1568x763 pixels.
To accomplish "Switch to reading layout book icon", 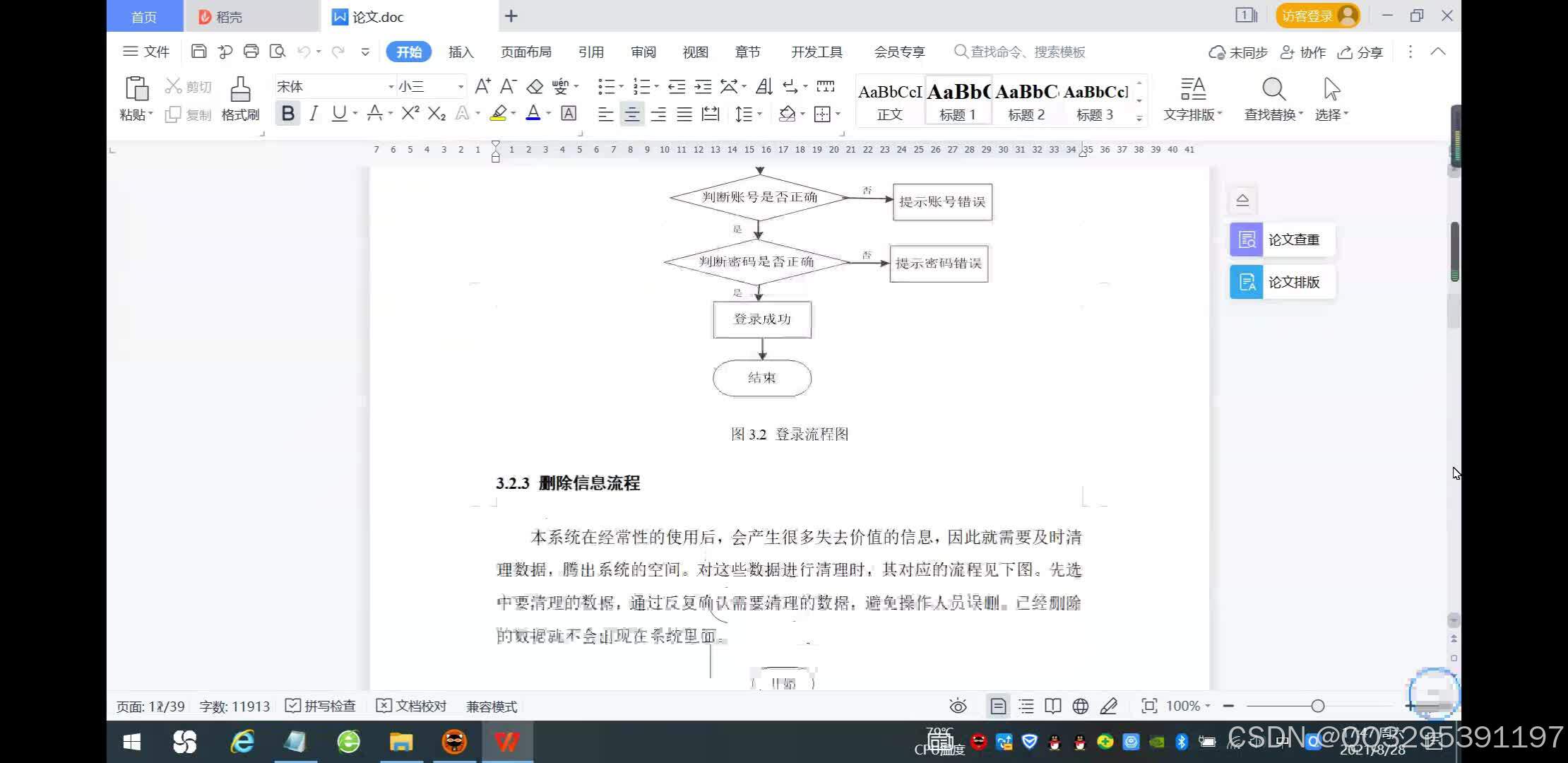I will pyautogui.click(x=1053, y=706).
